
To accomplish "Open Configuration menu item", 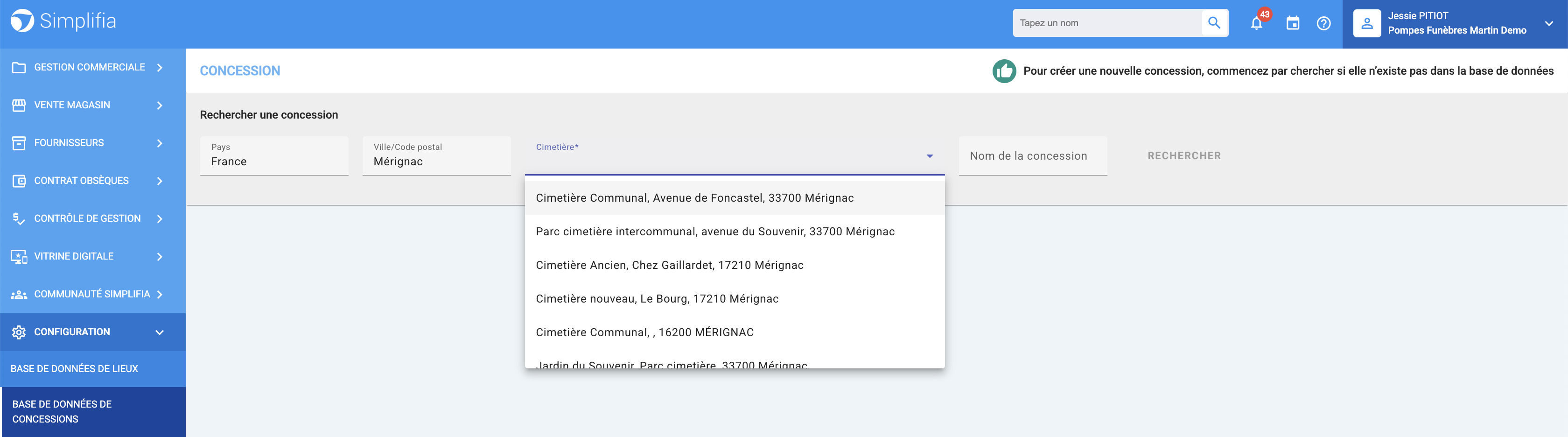I will click(92, 332).
